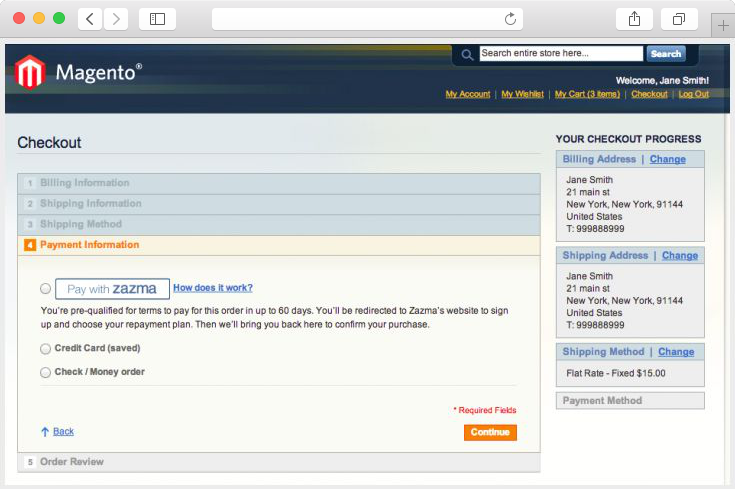Select the Check / Money order radio option
The width and height of the screenshot is (735, 489).
tap(45, 373)
